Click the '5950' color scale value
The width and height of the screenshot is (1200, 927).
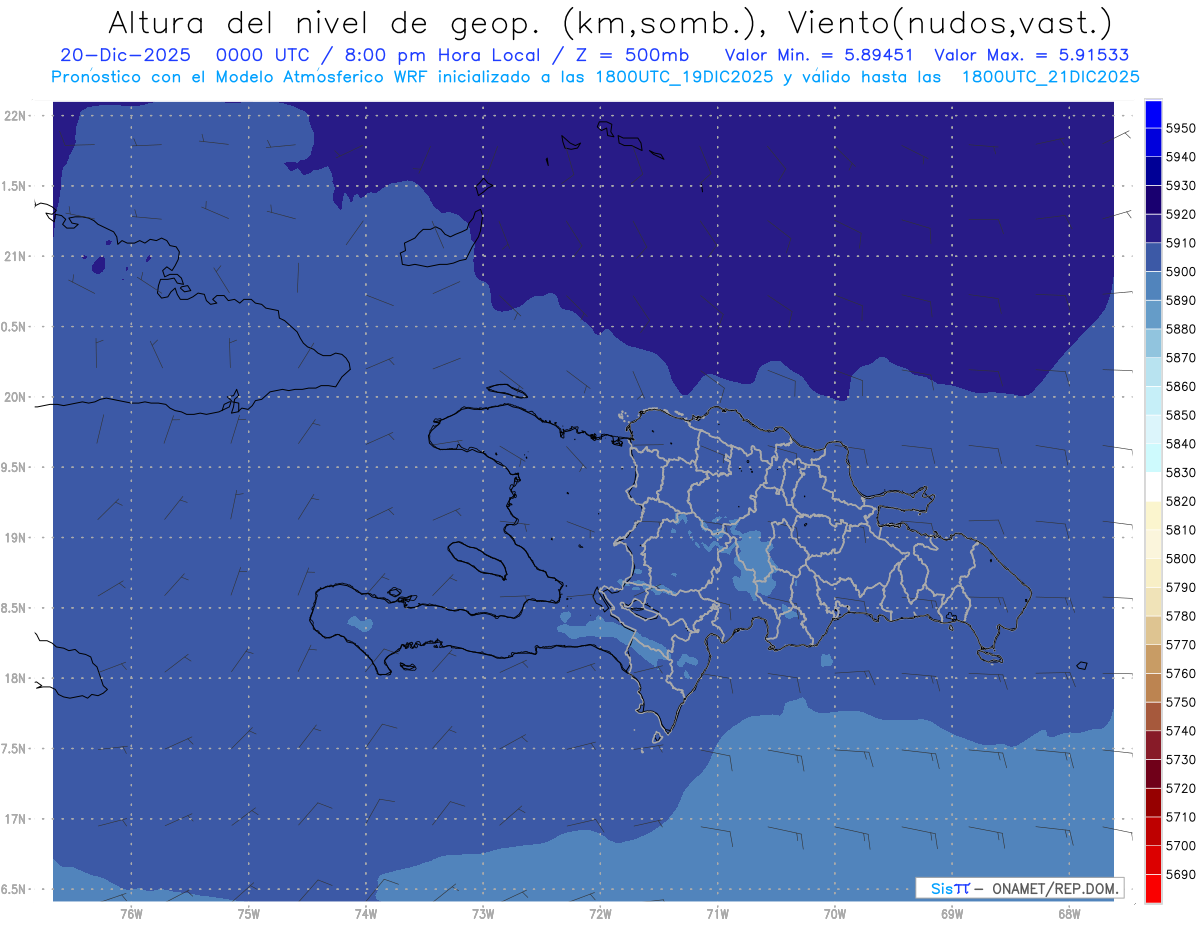[x=1181, y=128]
